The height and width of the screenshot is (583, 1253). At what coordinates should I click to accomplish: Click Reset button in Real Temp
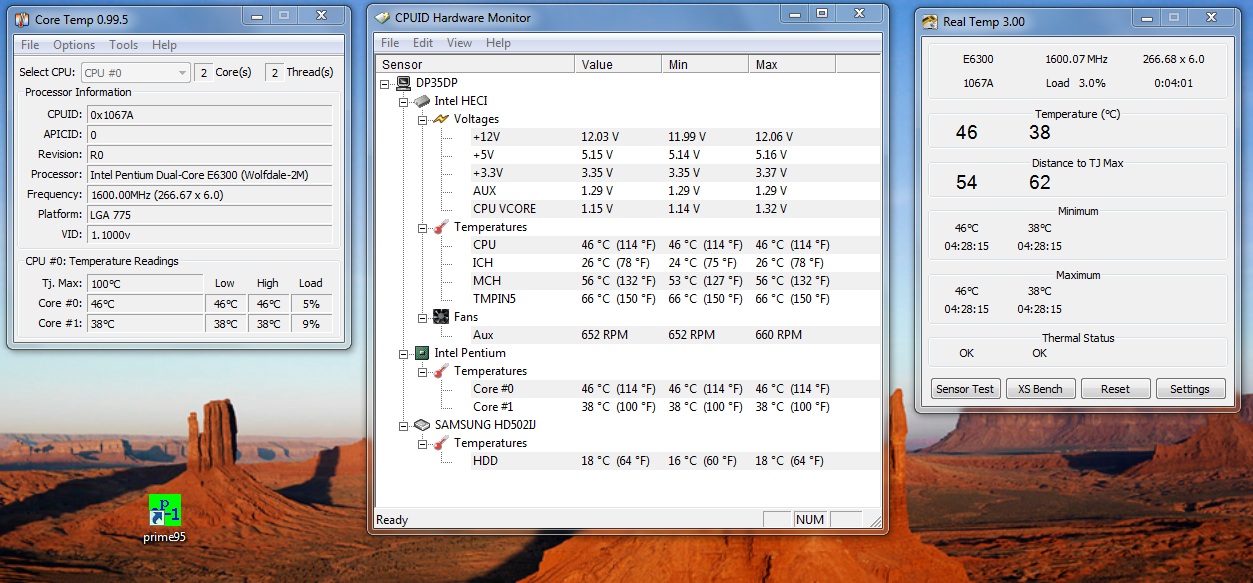point(1115,389)
